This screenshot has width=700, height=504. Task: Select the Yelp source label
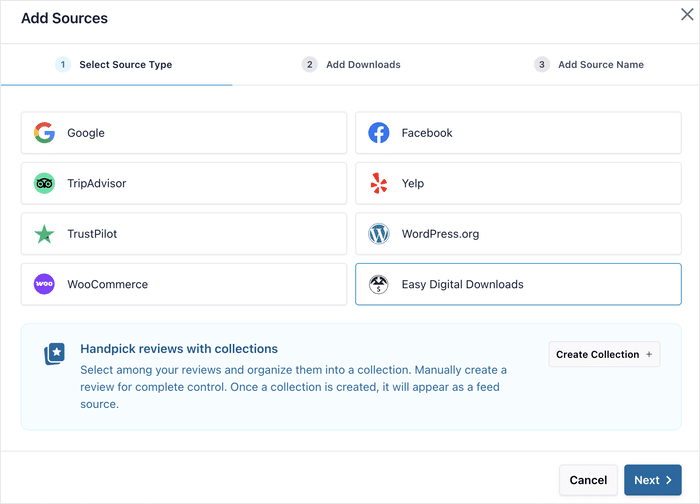pyautogui.click(x=412, y=183)
